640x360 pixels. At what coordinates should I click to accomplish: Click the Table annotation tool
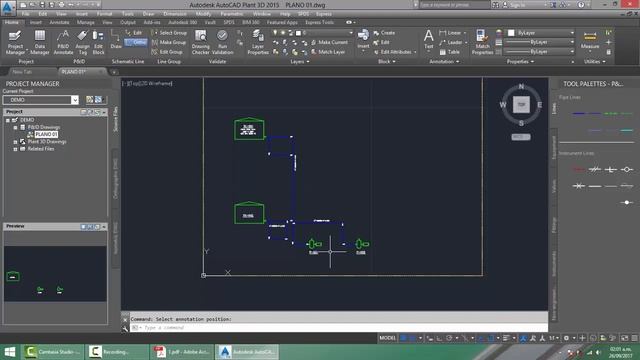450,52
